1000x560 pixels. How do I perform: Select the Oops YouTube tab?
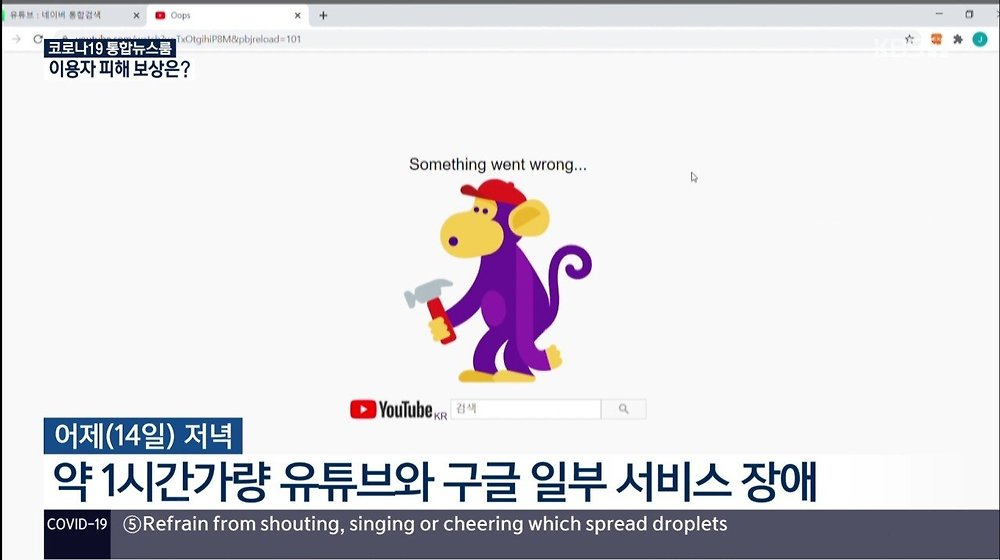coord(227,15)
